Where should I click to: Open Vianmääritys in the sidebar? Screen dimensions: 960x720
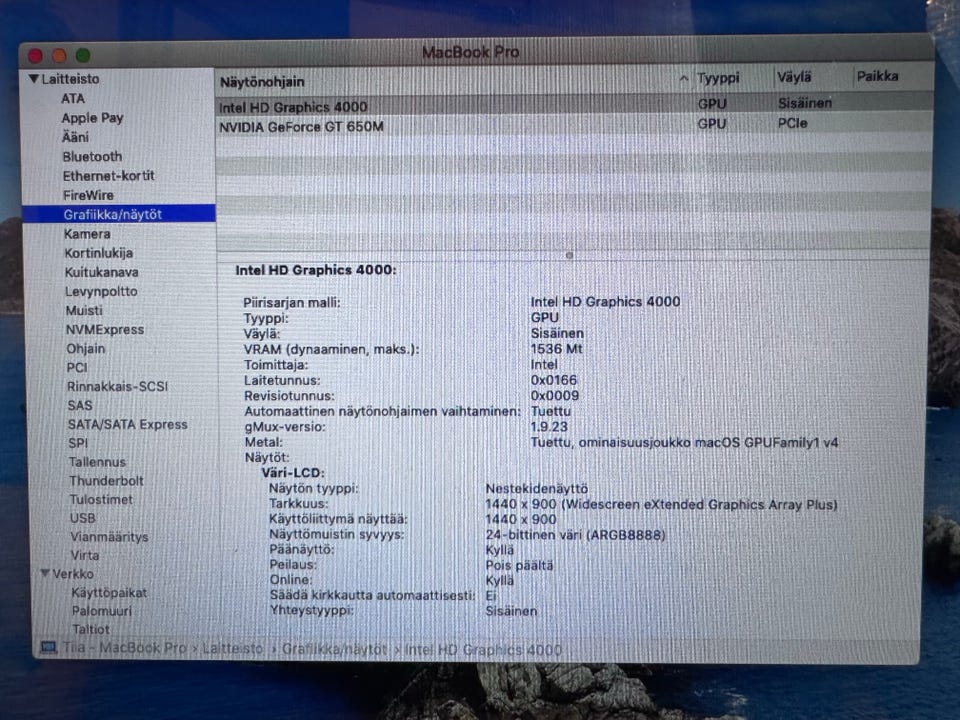point(109,537)
